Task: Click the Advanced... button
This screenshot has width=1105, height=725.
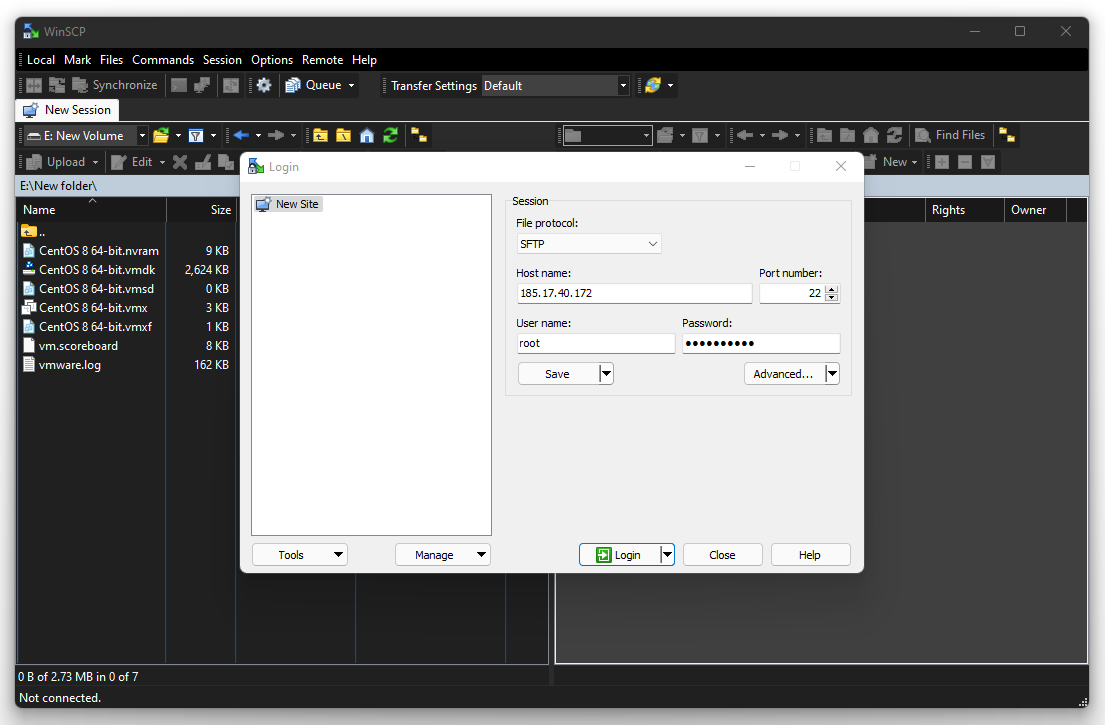Action: (784, 374)
